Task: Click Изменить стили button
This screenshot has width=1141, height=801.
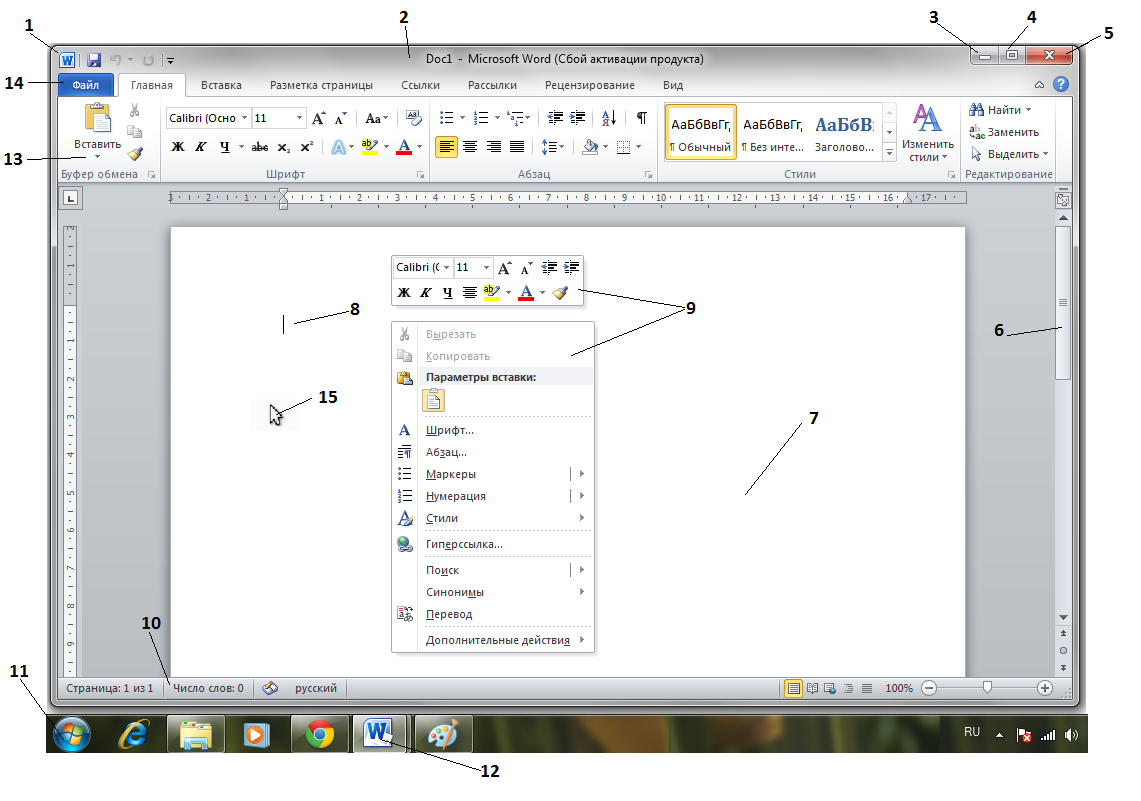Action: (x=928, y=133)
